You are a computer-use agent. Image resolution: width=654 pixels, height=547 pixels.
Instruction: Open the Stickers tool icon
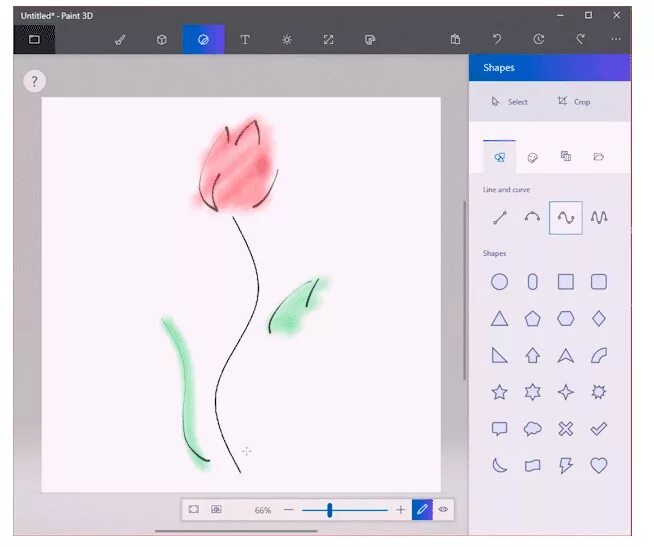(x=370, y=40)
